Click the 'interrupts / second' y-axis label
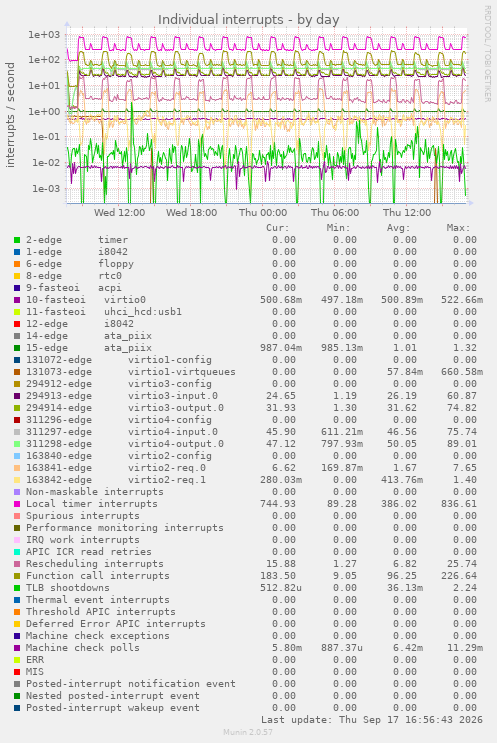 point(10,115)
